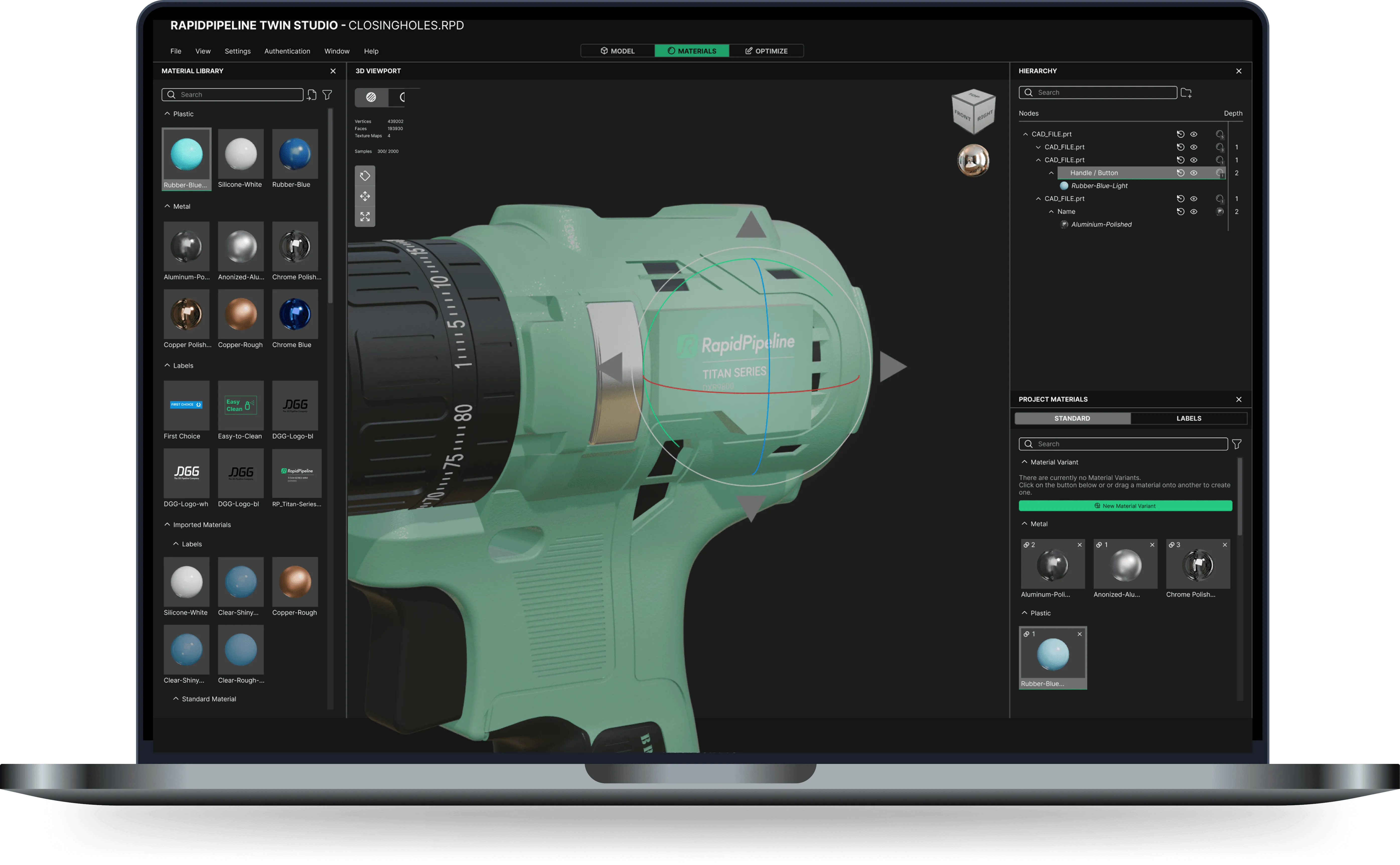The image size is (1400, 865).
Task: Select the striped-sphere shading mode in 3D Viewport
Action: (371, 97)
